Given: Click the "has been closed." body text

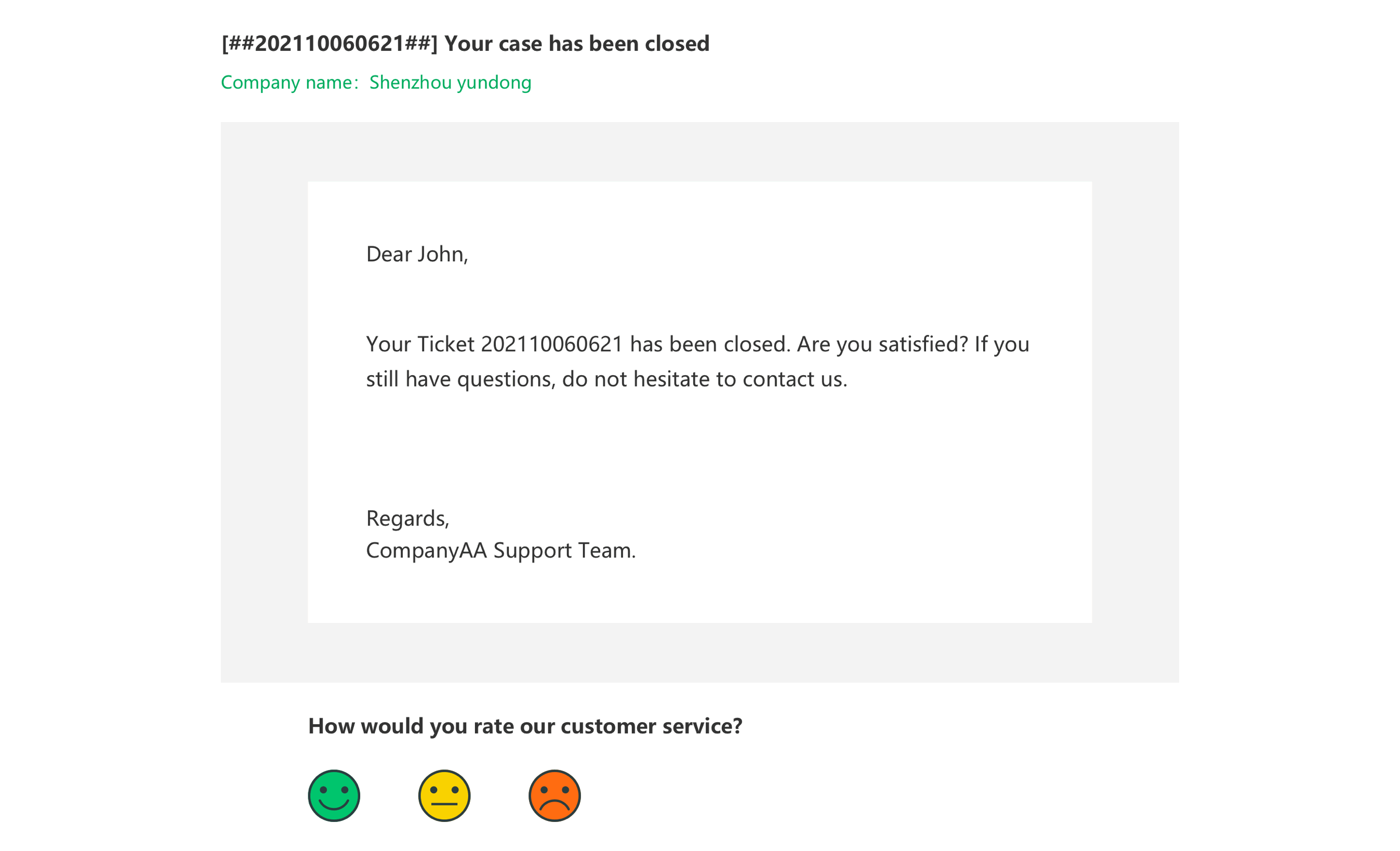Looking at the screenshot, I should click(x=710, y=344).
